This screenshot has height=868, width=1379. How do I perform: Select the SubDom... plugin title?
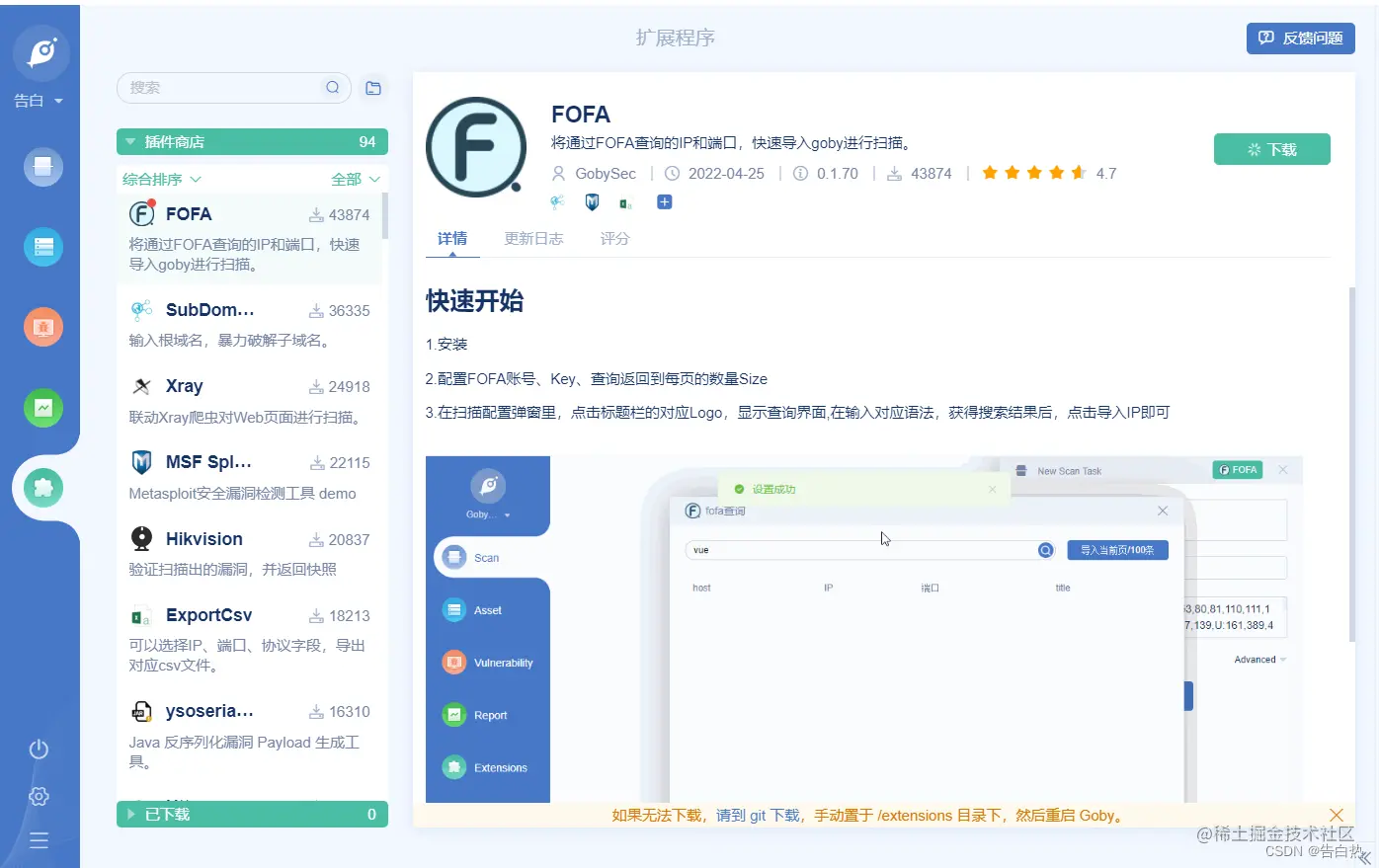point(210,309)
